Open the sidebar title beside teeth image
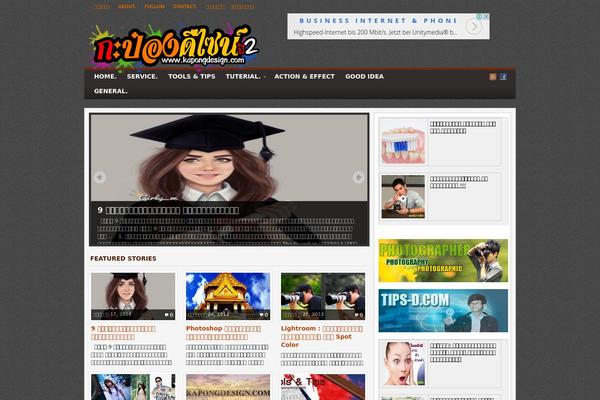The height and width of the screenshot is (400, 600). 463,127
